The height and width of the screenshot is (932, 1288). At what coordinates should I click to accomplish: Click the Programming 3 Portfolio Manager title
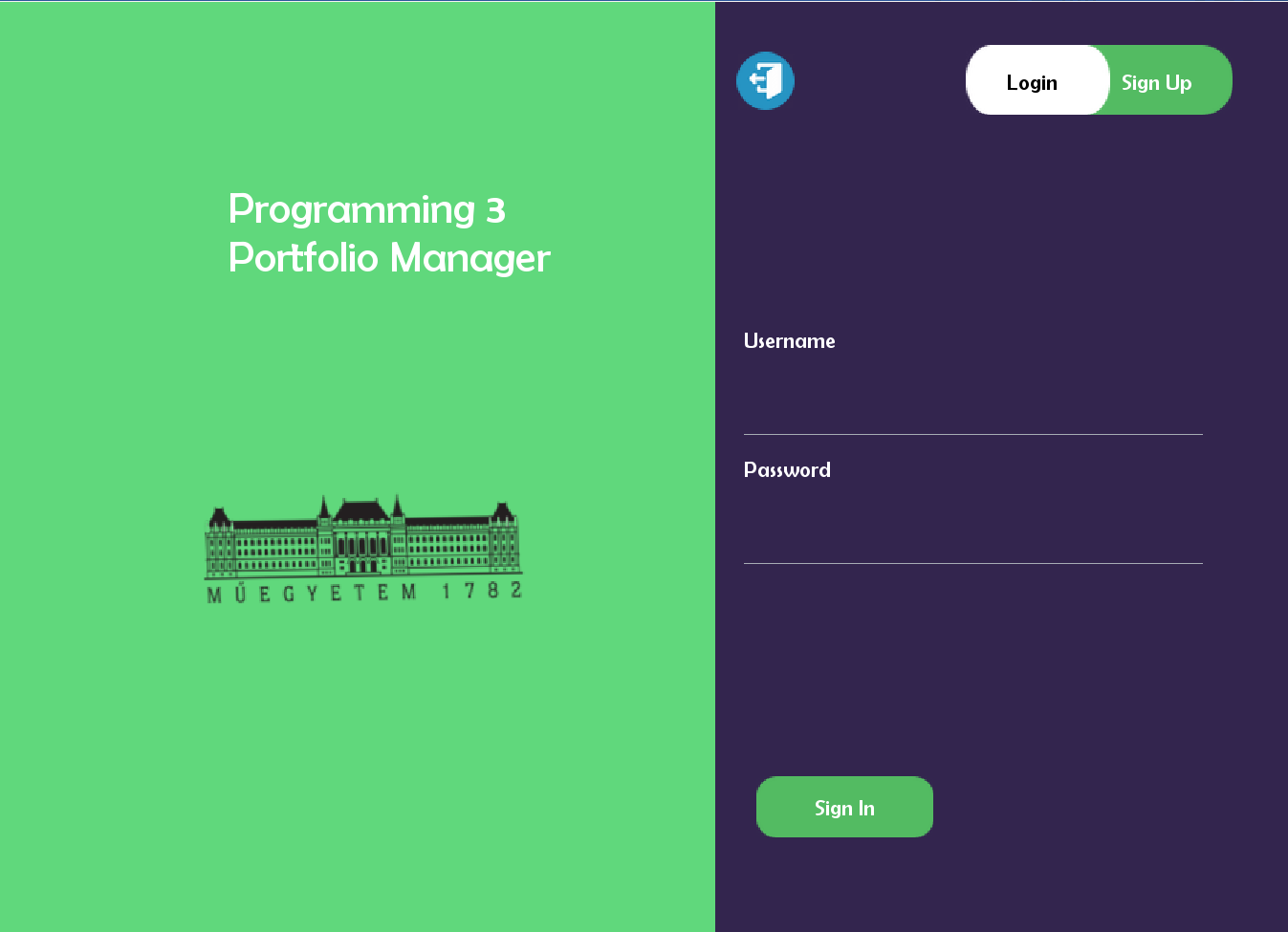pos(389,233)
